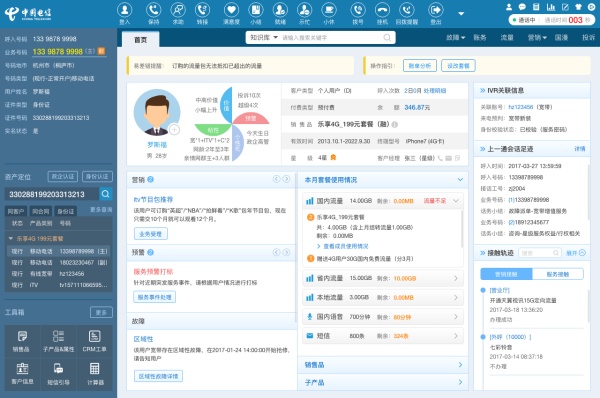Image resolution: width=600 pixels, height=398 pixels.
Task: Open the 投诉 navigation item
Action: [589, 38]
